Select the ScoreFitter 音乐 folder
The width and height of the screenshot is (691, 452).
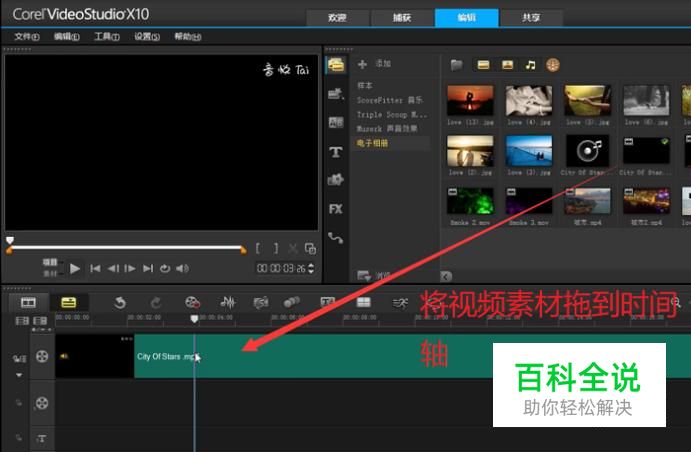[390, 100]
